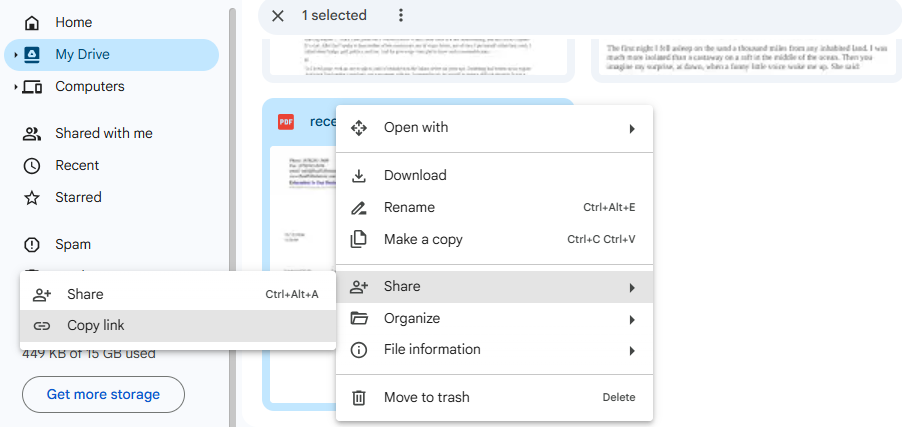Expand the Organize submenu arrow
Screen dimensions: 902x427
pos(631,319)
